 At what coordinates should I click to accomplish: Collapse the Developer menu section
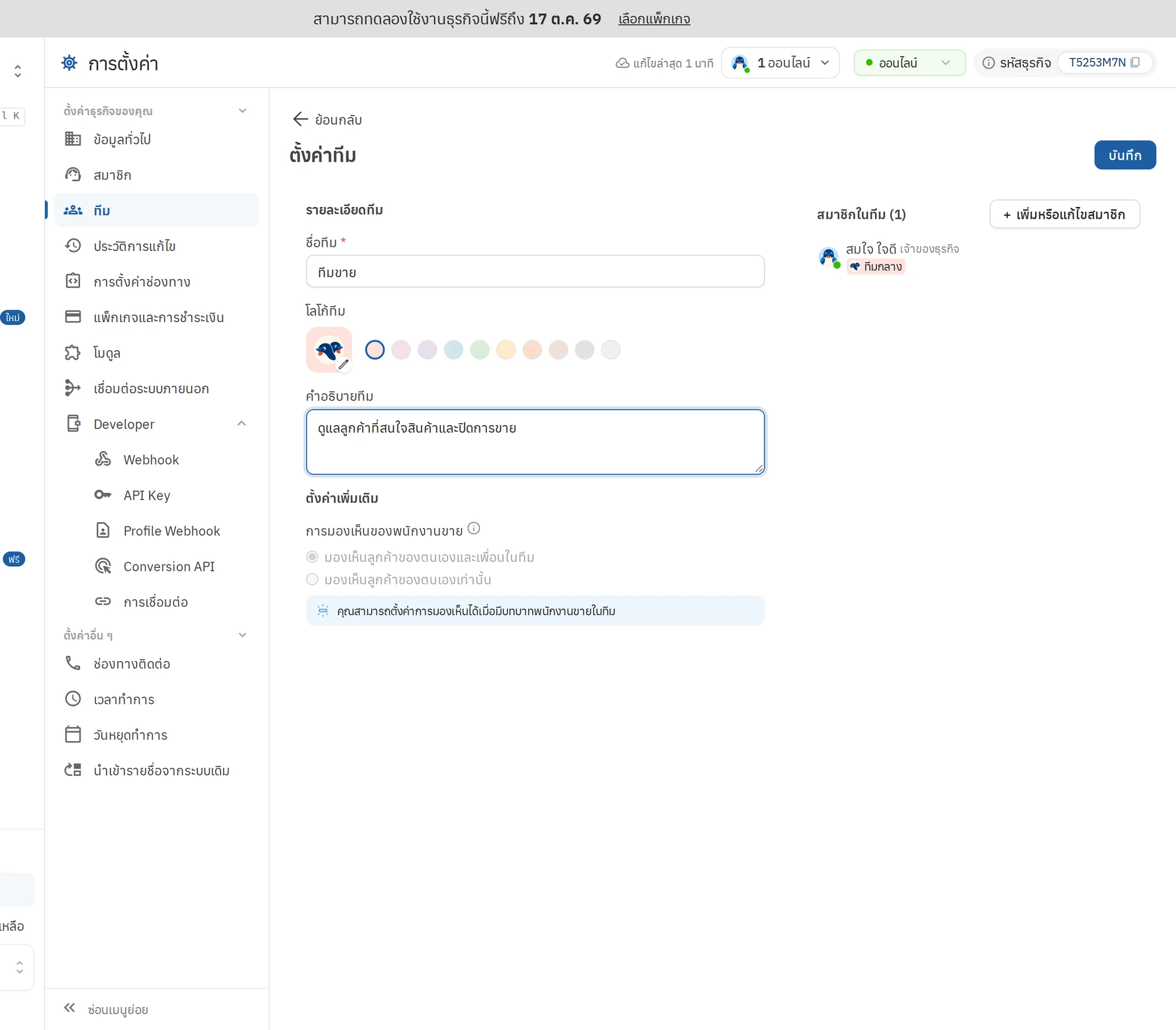(x=242, y=424)
